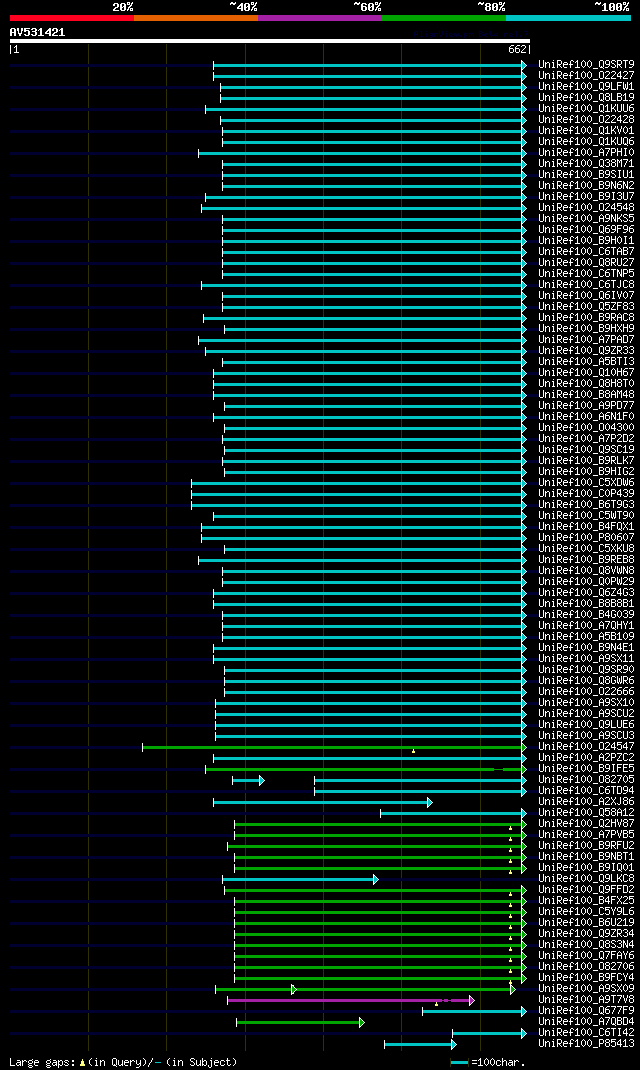Click UniRef100_C5XDW6 label
Screen dimensions: 640x1070
586,482
